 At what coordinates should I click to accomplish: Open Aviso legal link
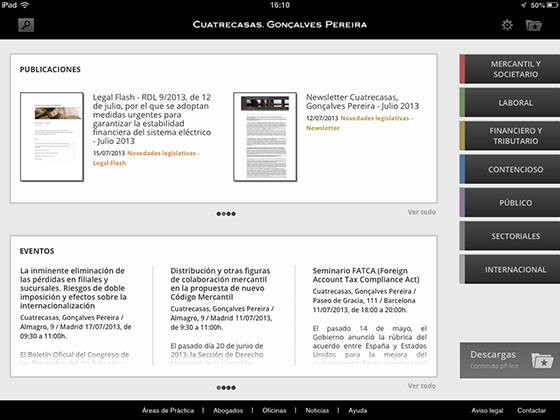pyautogui.click(x=487, y=410)
